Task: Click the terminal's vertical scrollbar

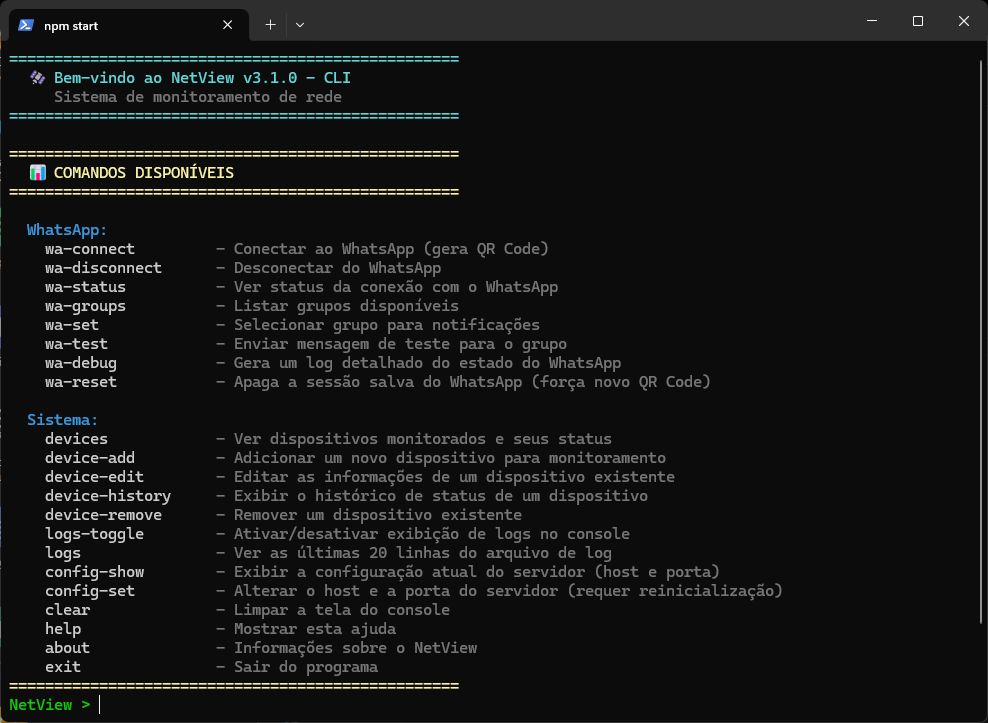Action: [x=981, y=380]
